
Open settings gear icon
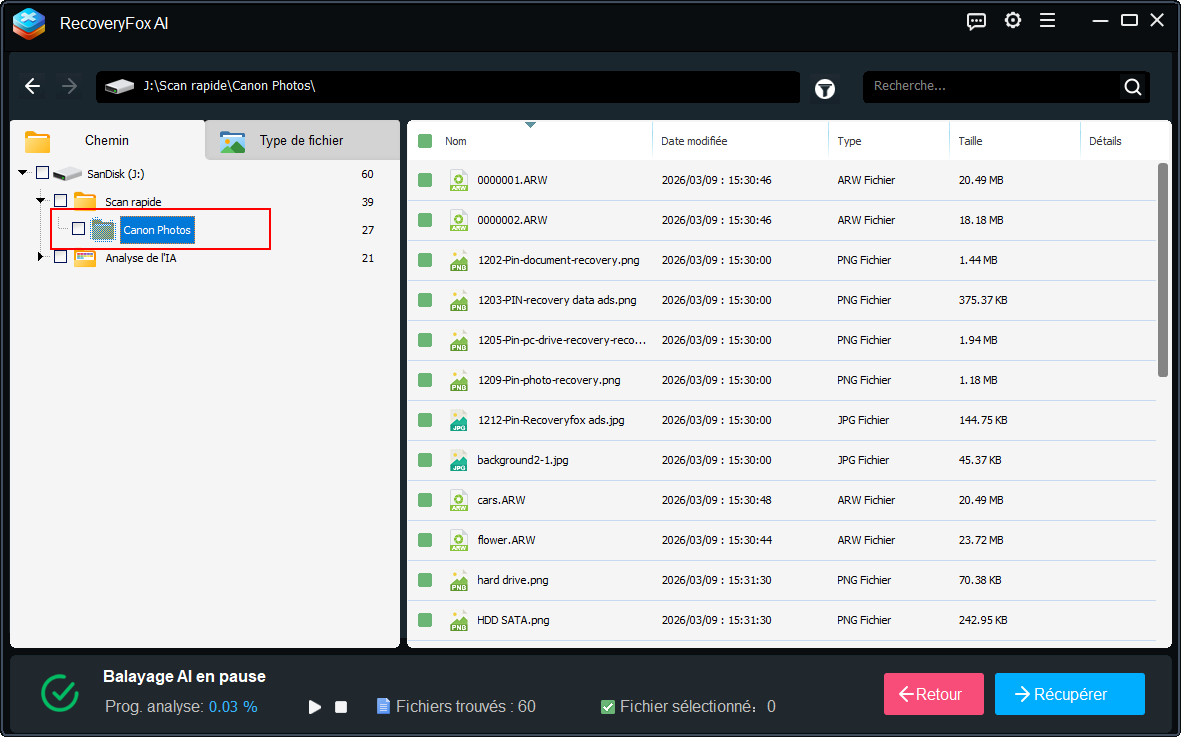(x=1013, y=21)
